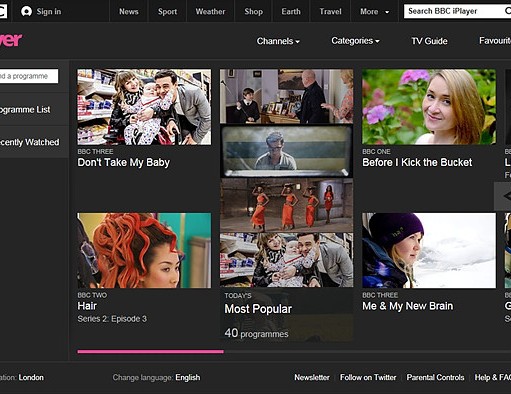Image resolution: width=511 pixels, height=394 pixels.
Task: Click the Before I Kick the Bucket title
Action: [417, 162]
